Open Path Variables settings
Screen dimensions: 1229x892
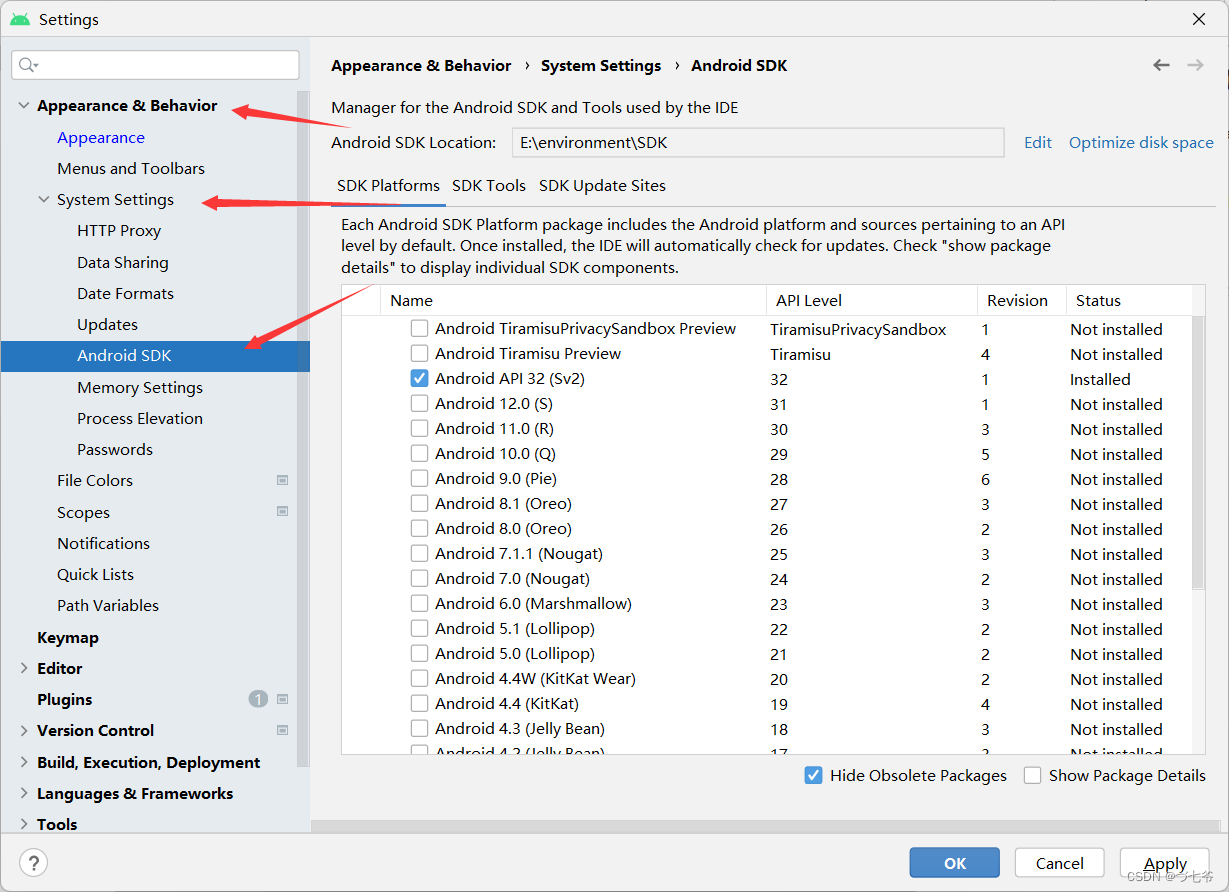click(x=108, y=605)
